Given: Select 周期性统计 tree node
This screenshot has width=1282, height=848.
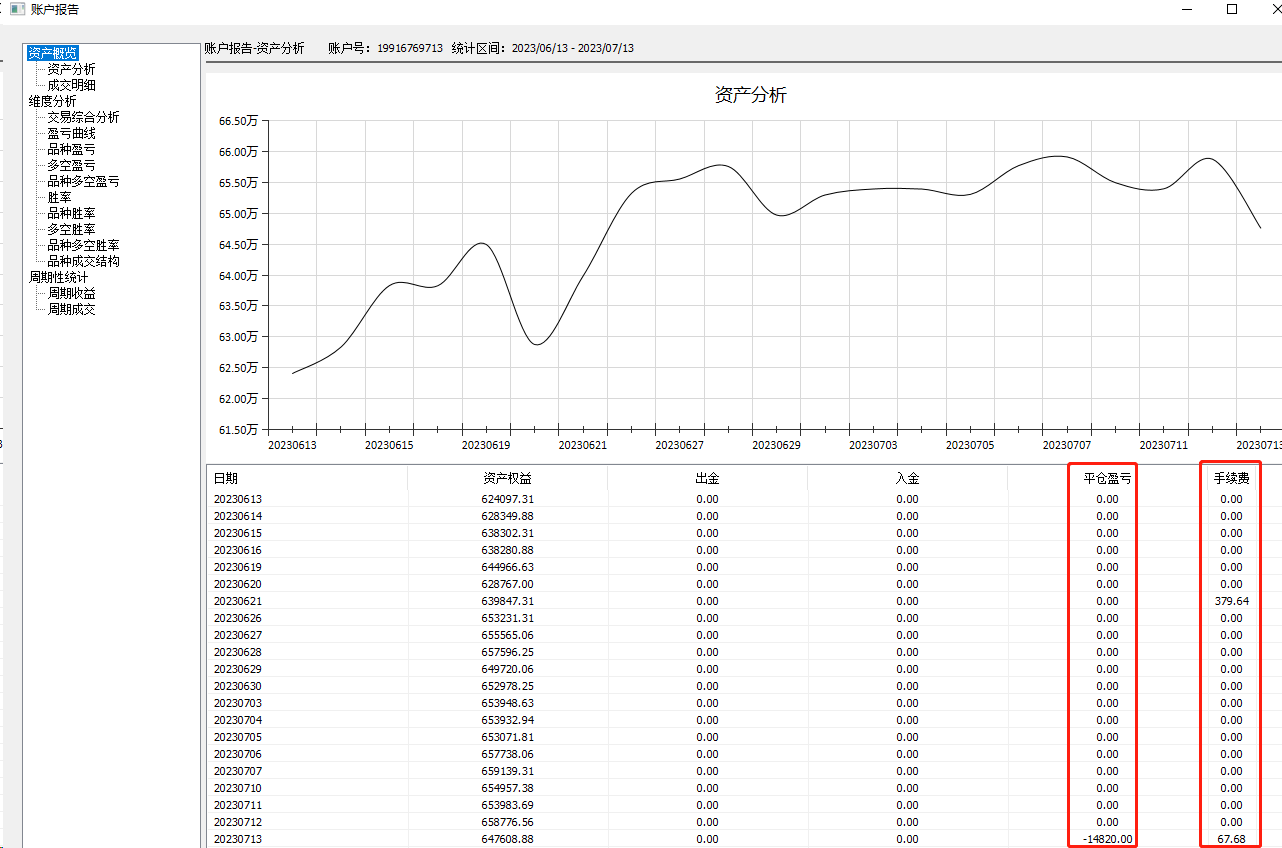Looking at the screenshot, I should [59, 277].
